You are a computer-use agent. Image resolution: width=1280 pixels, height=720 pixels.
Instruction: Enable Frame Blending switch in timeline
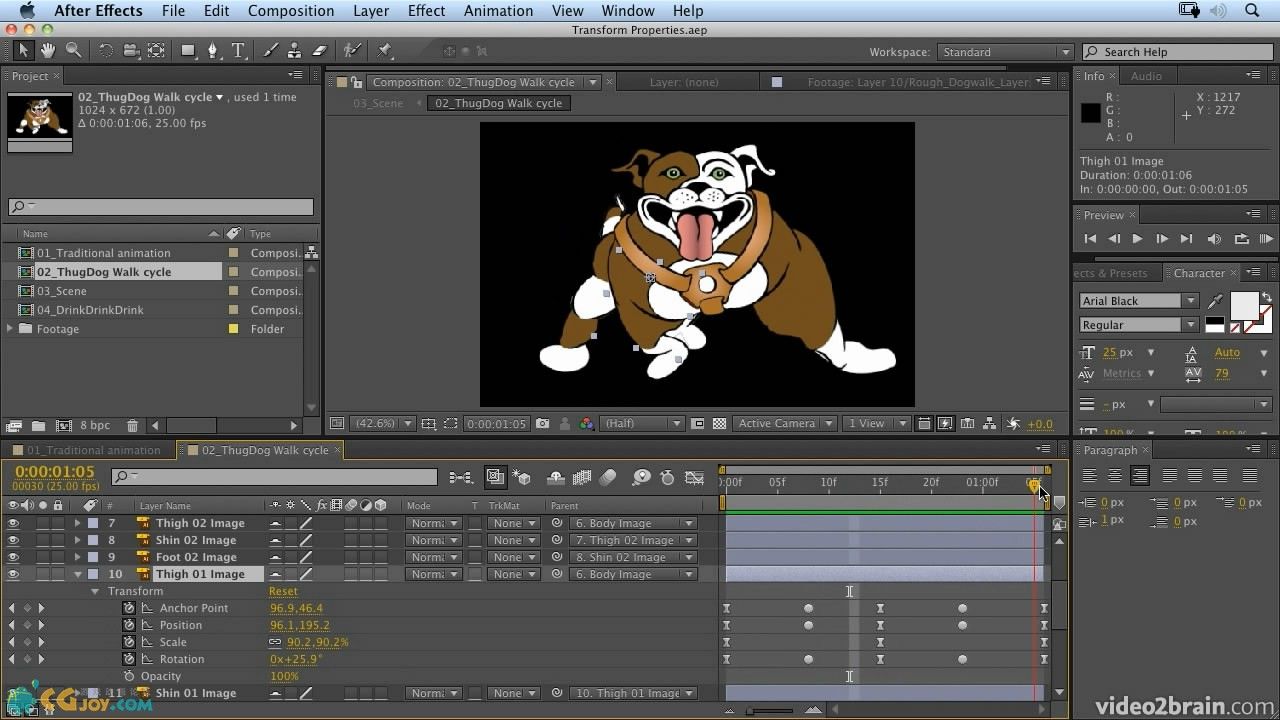pos(582,478)
